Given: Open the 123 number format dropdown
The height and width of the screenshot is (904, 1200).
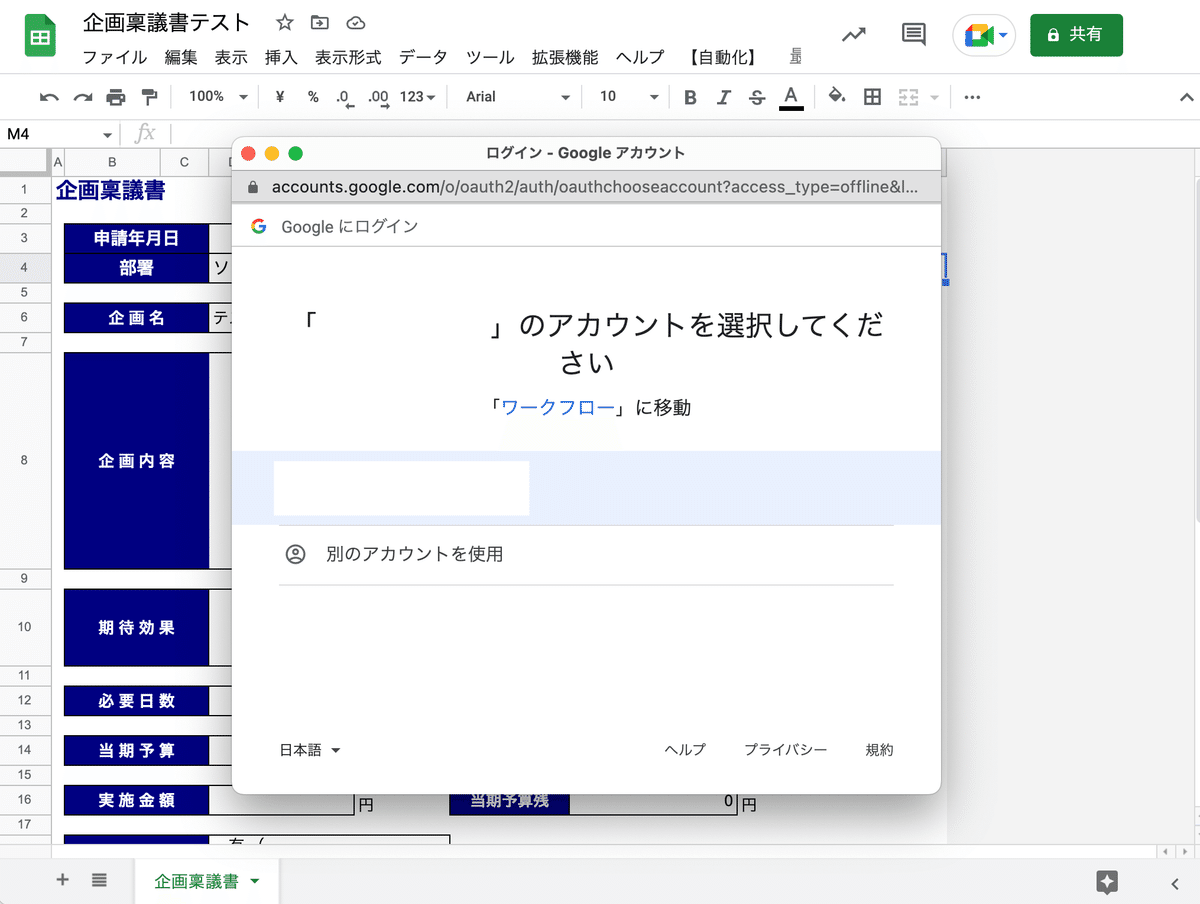Looking at the screenshot, I should click(x=417, y=97).
